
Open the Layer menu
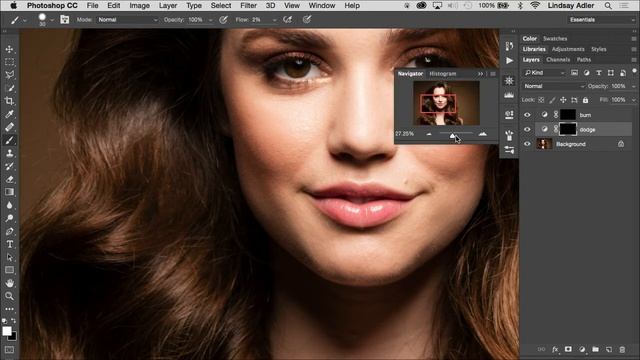(x=168, y=6)
